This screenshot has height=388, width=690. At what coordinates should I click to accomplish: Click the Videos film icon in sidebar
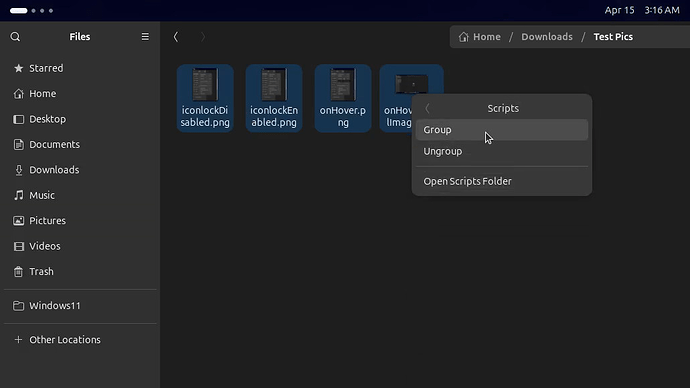18,246
